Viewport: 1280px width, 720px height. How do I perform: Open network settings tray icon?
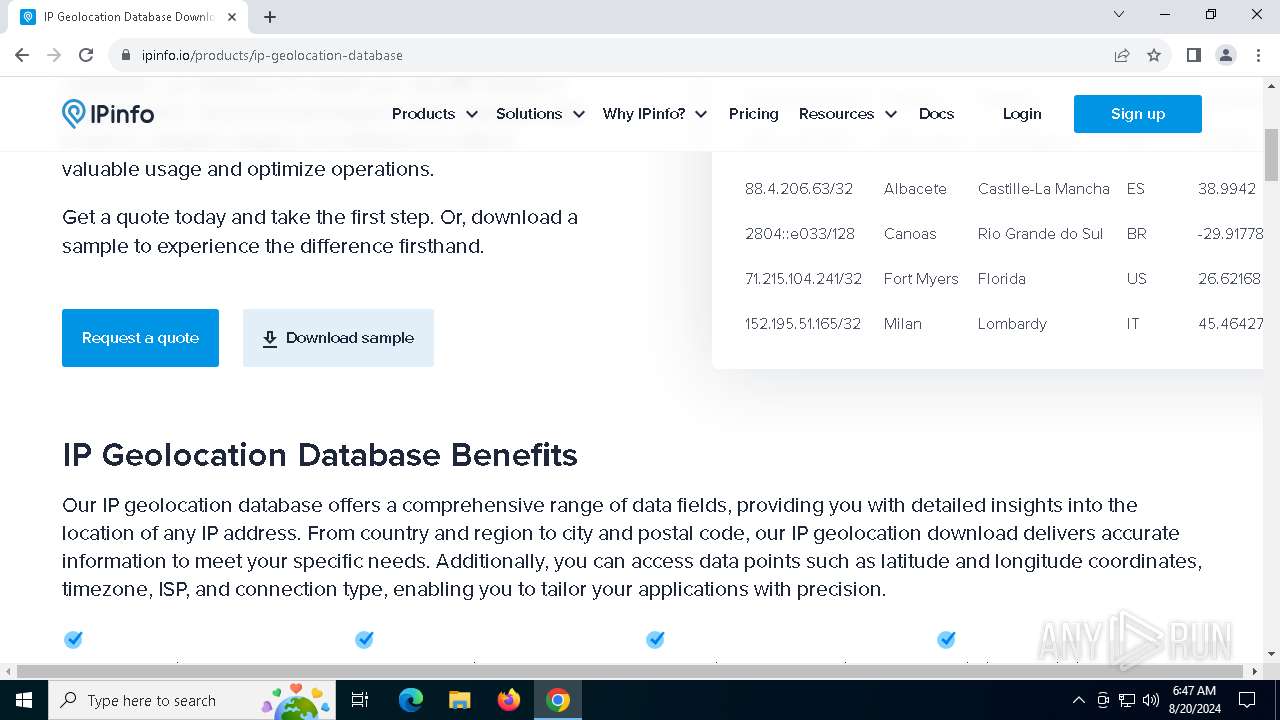pyautogui.click(x=1127, y=700)
